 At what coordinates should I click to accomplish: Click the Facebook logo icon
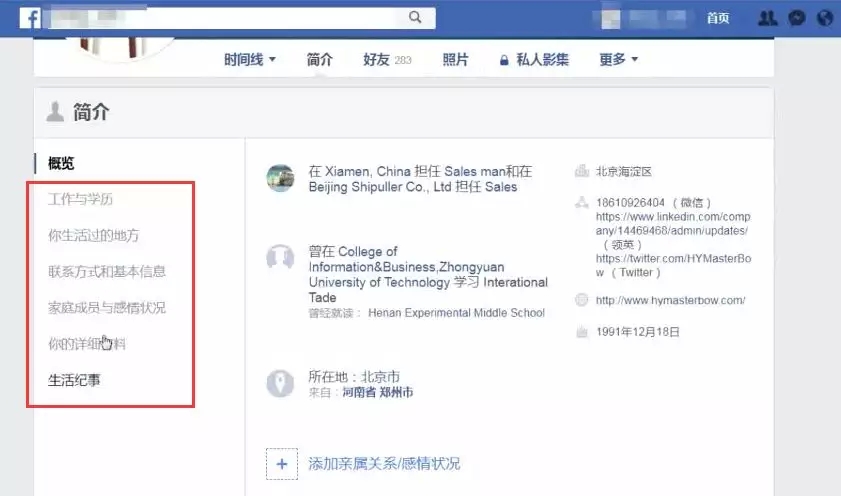click(30, 18)
